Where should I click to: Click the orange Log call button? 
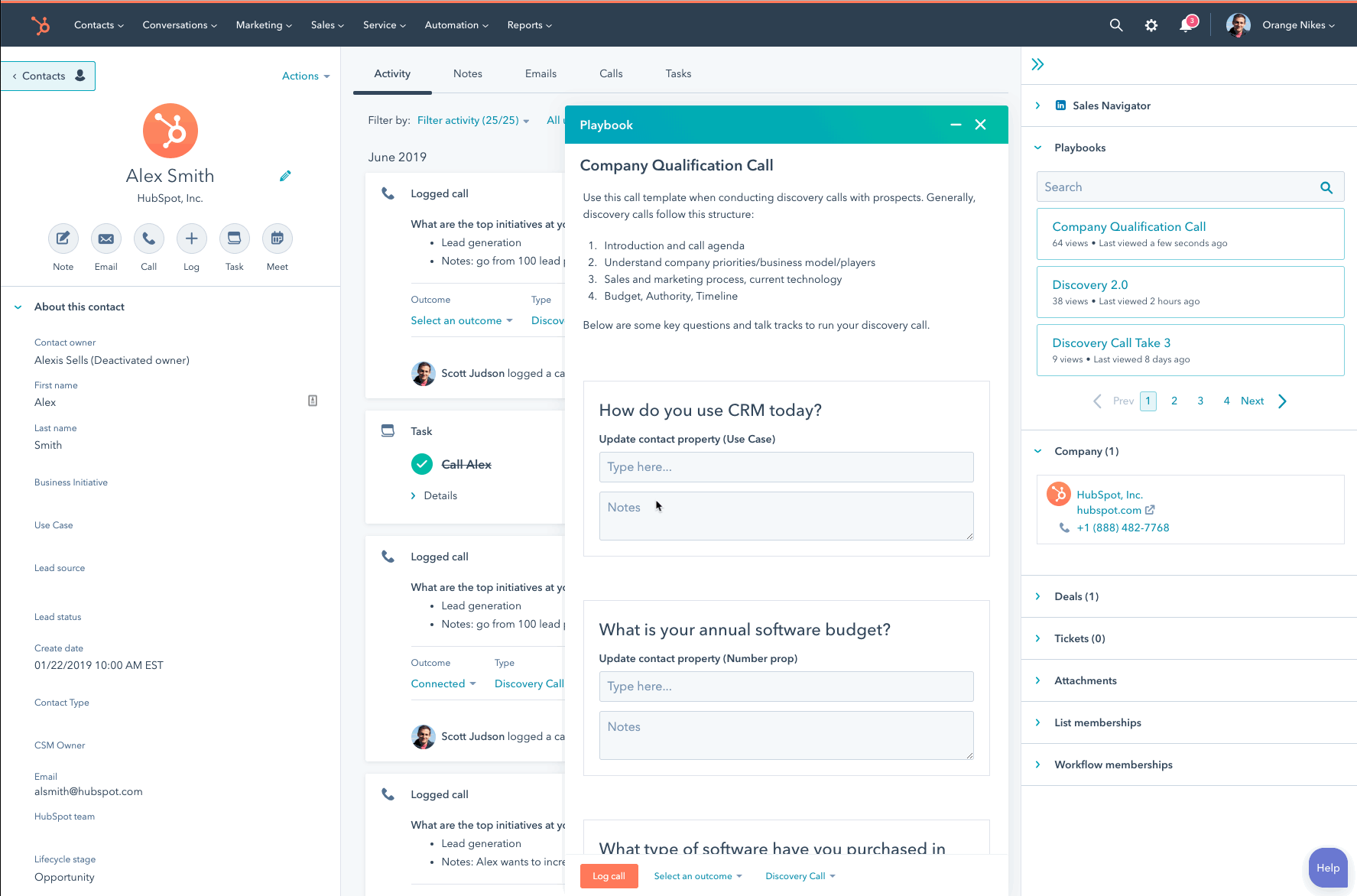point(609,876)
